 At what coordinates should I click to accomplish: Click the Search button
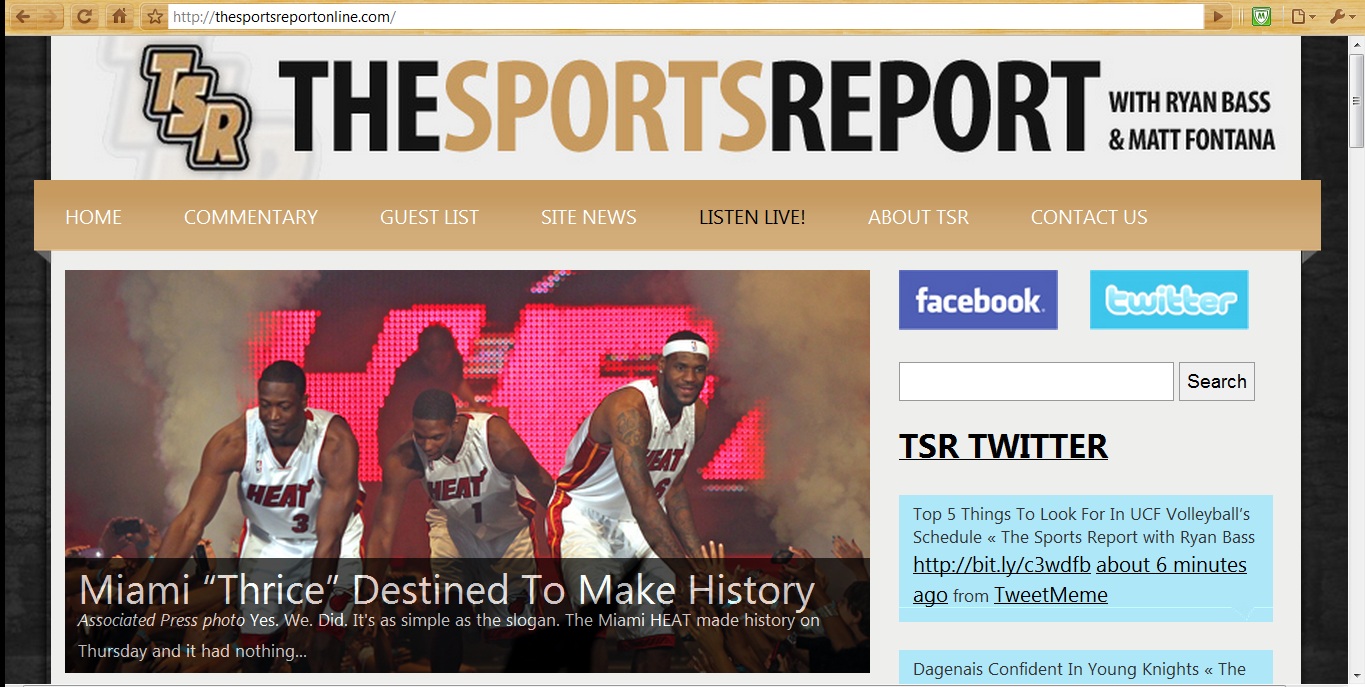[1217, 381]
